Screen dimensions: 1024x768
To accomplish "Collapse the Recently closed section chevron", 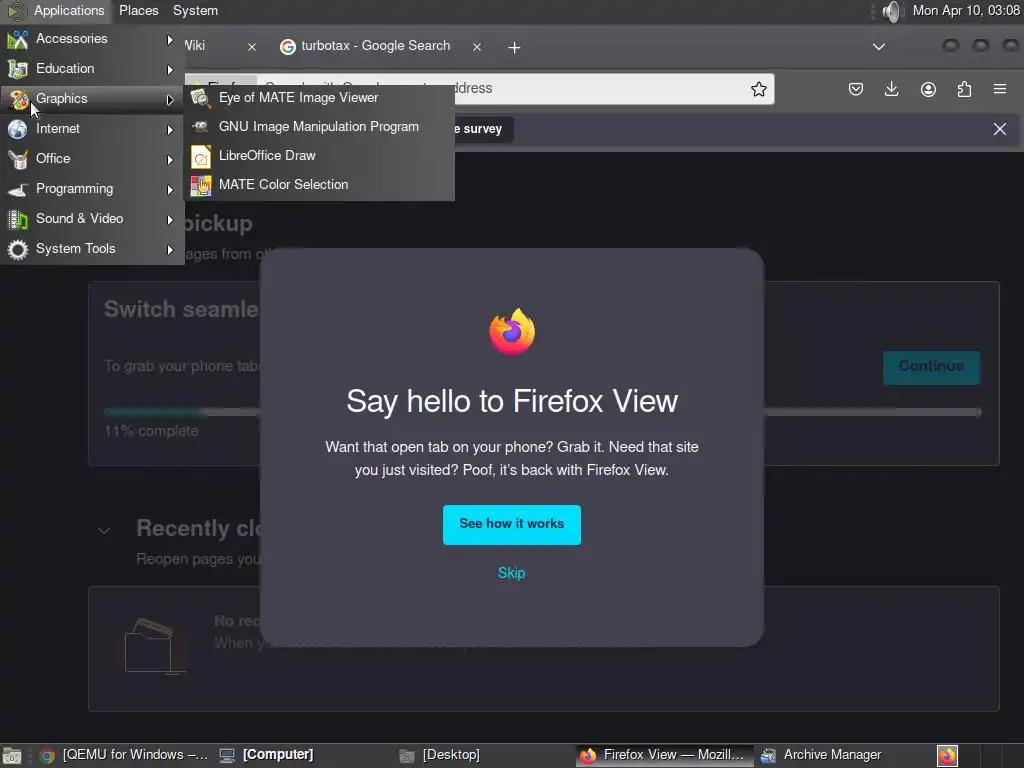I will pyautogui.click(x=104, y=531).
